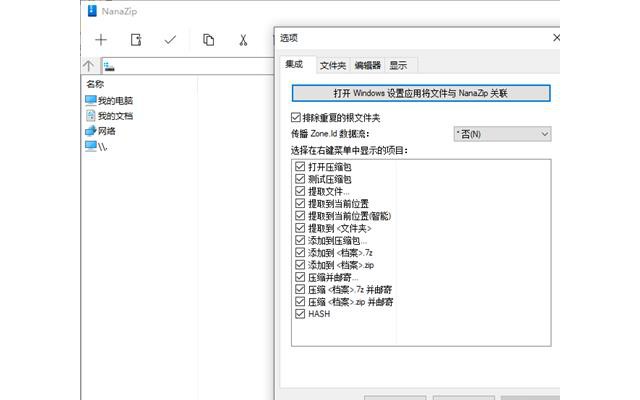The image size is (640, 400).
Task: Toggle 添加到 <档案>.zip checkbox
Action: point(300,264)
